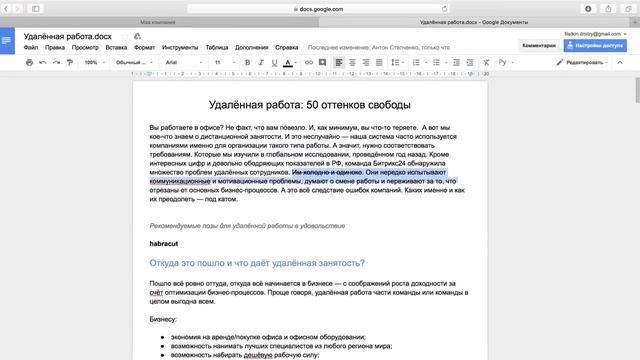Center align the text

pyautogui.click(x=352, y=62)
